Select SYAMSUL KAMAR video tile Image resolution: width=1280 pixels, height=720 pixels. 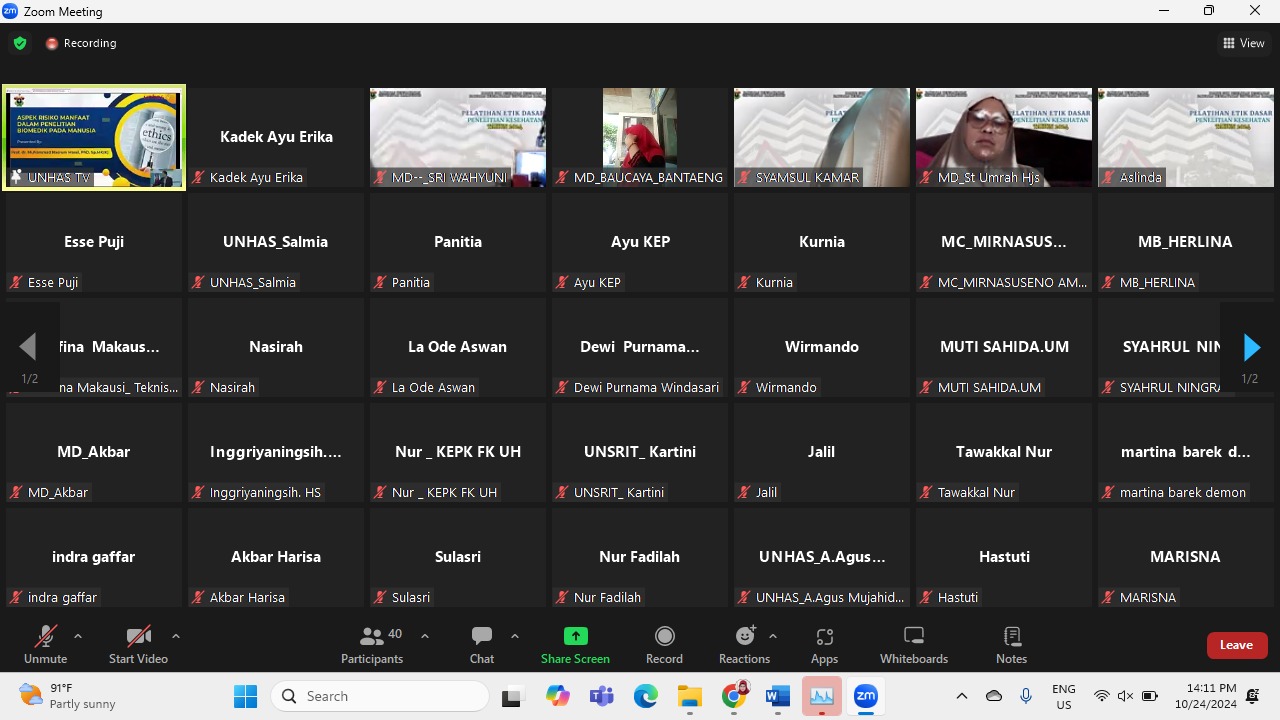tap(822, 137)
